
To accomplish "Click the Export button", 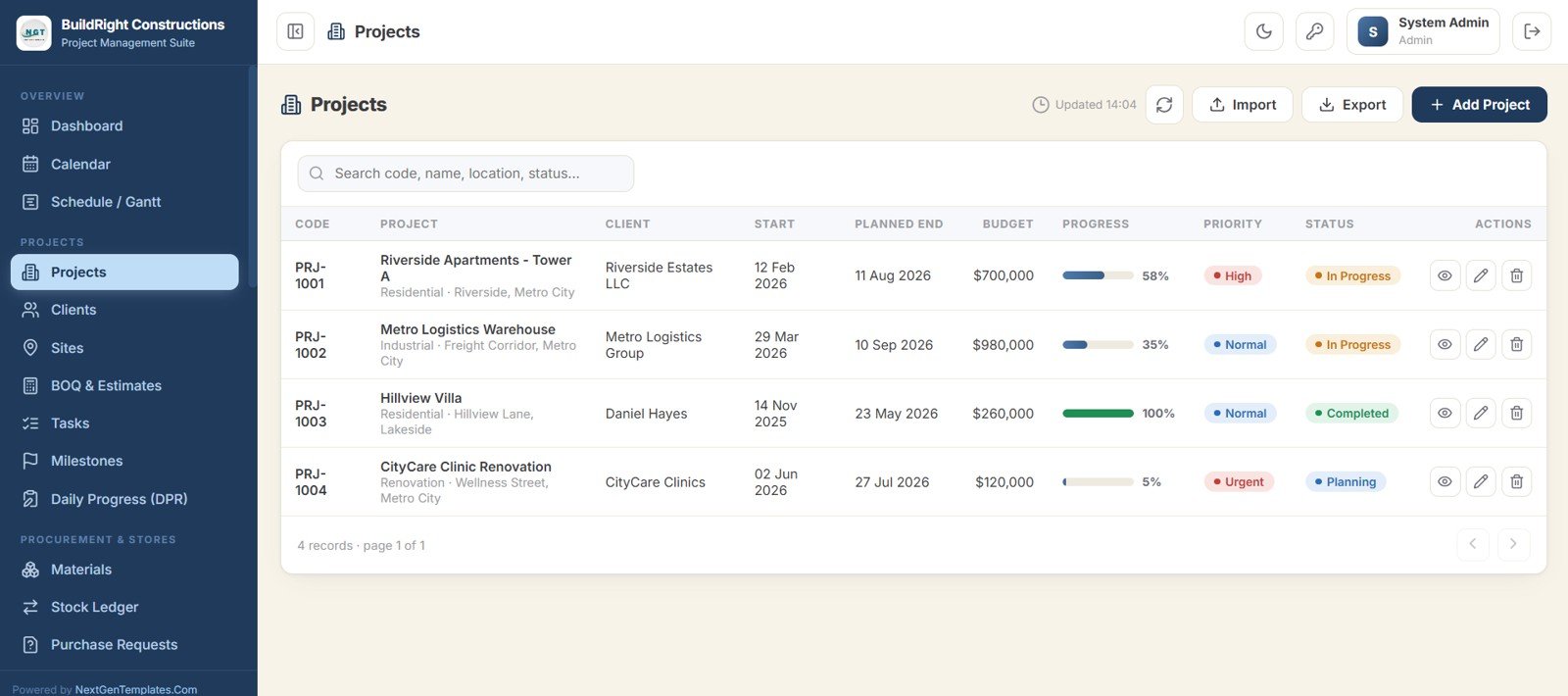I will pyautogui.click(x=1351, y=105).
